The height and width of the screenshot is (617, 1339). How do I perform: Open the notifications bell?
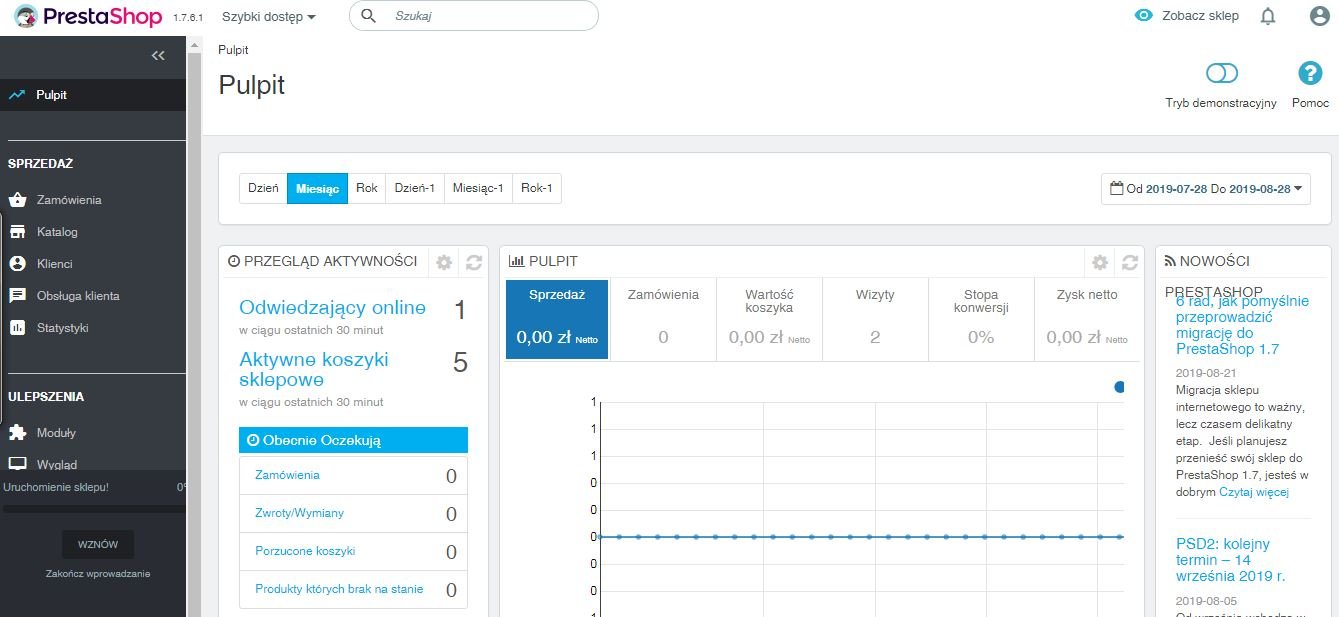coord(1268,16)
